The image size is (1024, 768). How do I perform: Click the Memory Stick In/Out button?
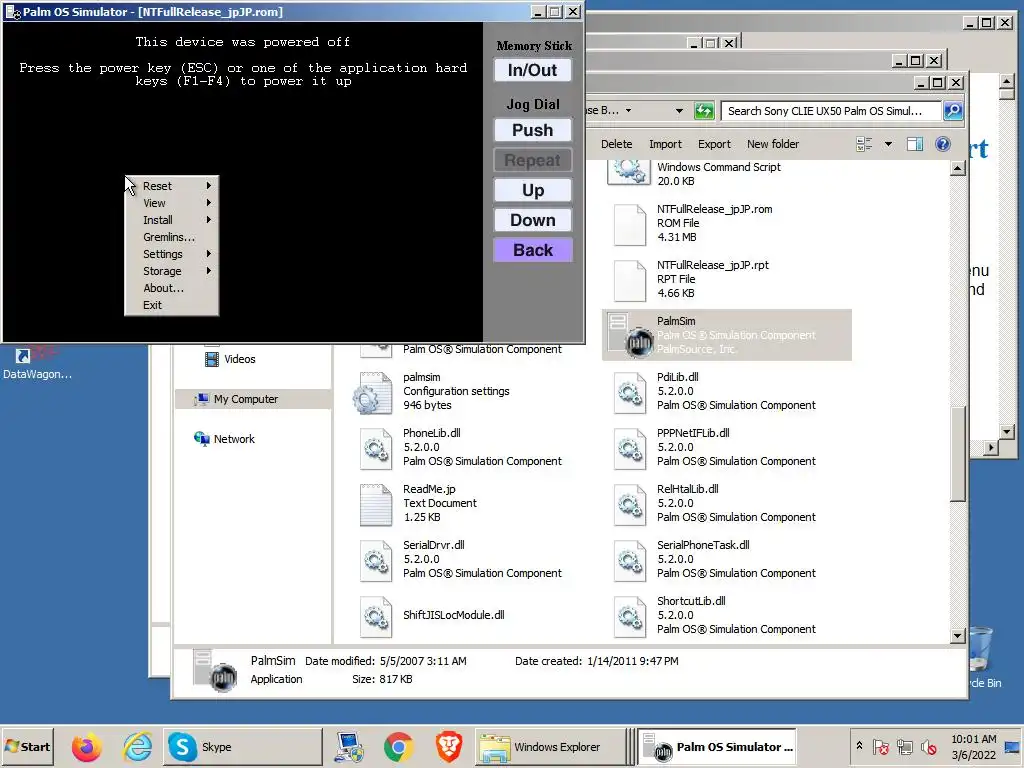(x=532, y=71)
